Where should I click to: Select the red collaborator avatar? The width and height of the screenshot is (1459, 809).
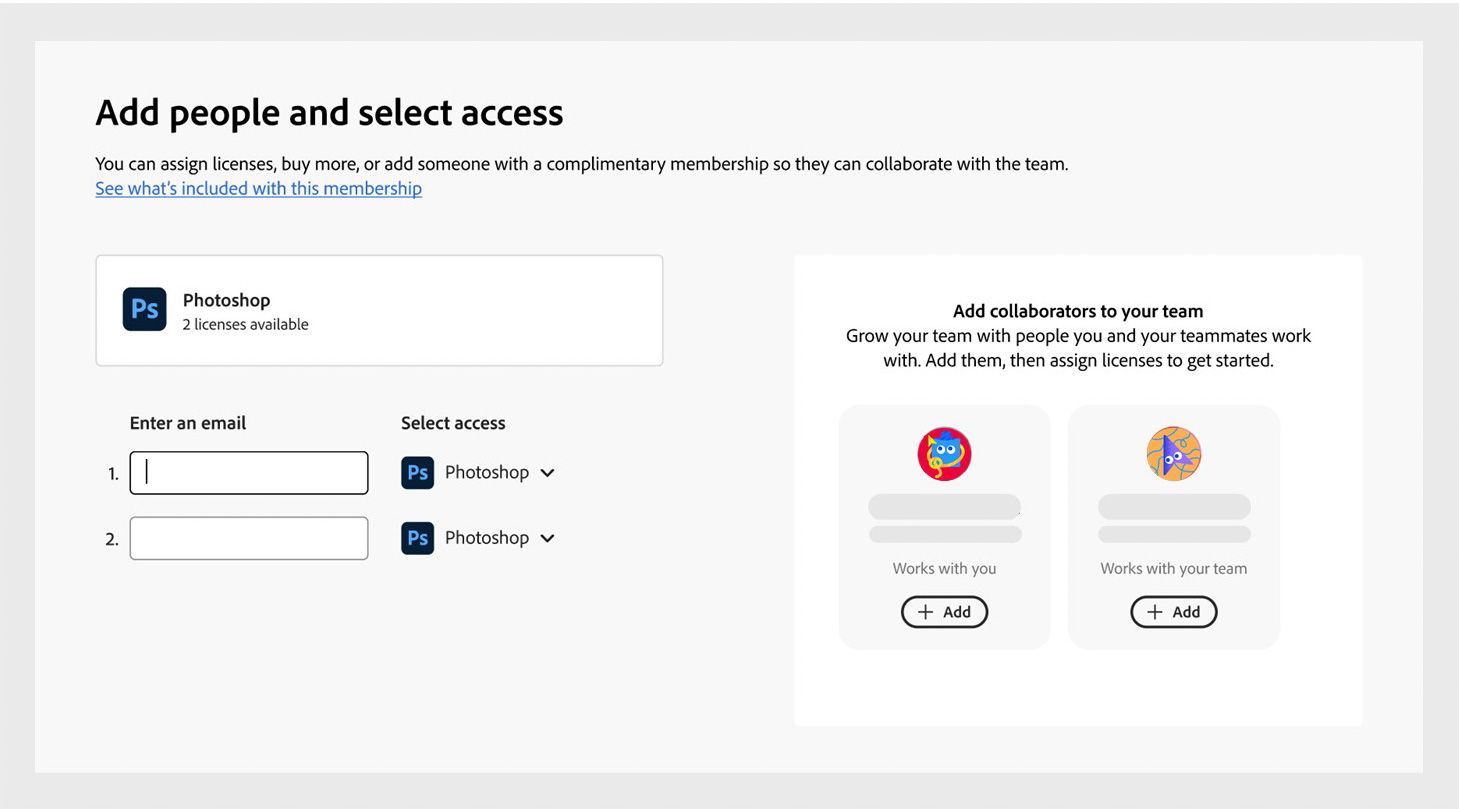pyautogui.click(x=944, y=453)
